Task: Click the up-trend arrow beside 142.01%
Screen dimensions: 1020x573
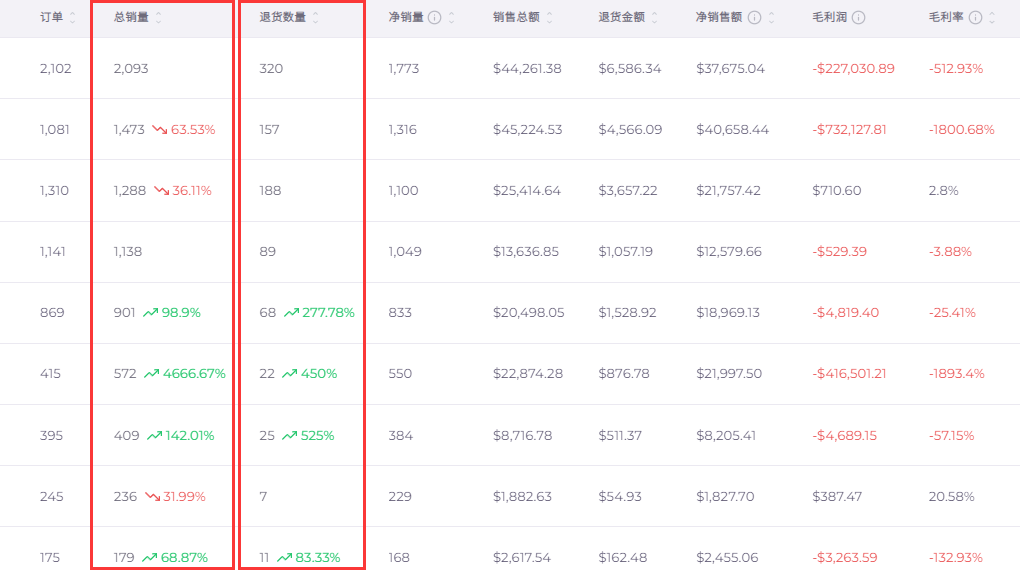Action: tap(154, 436)
